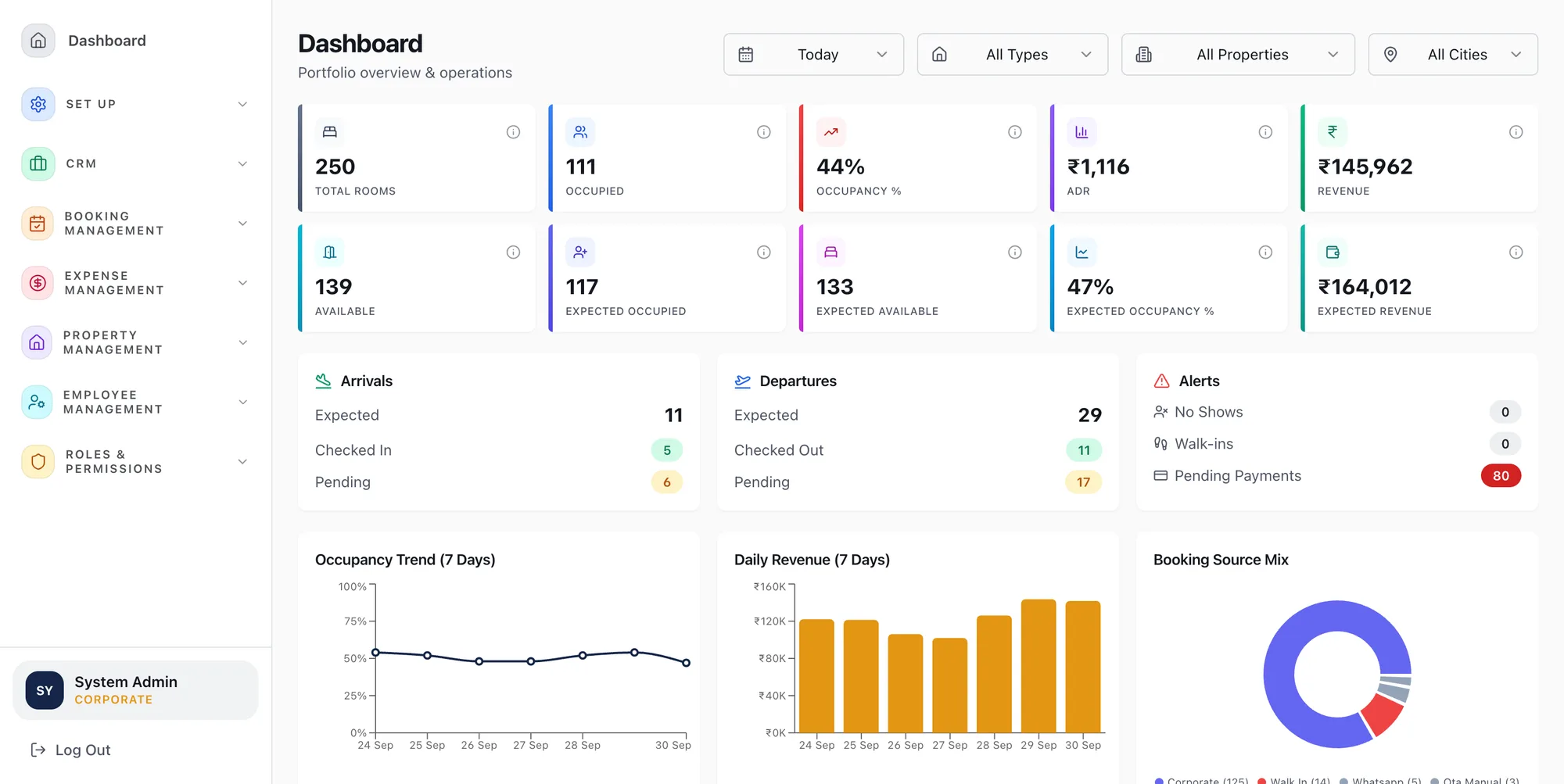Open BOOKING MANAGEMENT sidebar section
The height and width of the screenshot is (784, 1564).
pyautogui.click(x=135, y=224)
